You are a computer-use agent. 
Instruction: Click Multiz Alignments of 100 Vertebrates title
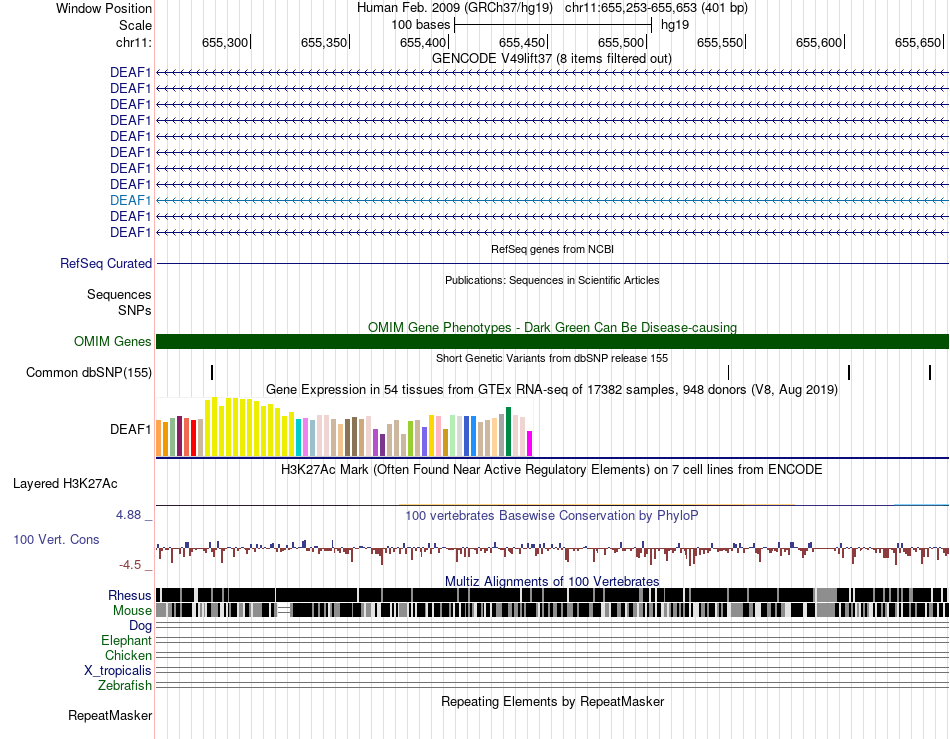coord(551,581)
